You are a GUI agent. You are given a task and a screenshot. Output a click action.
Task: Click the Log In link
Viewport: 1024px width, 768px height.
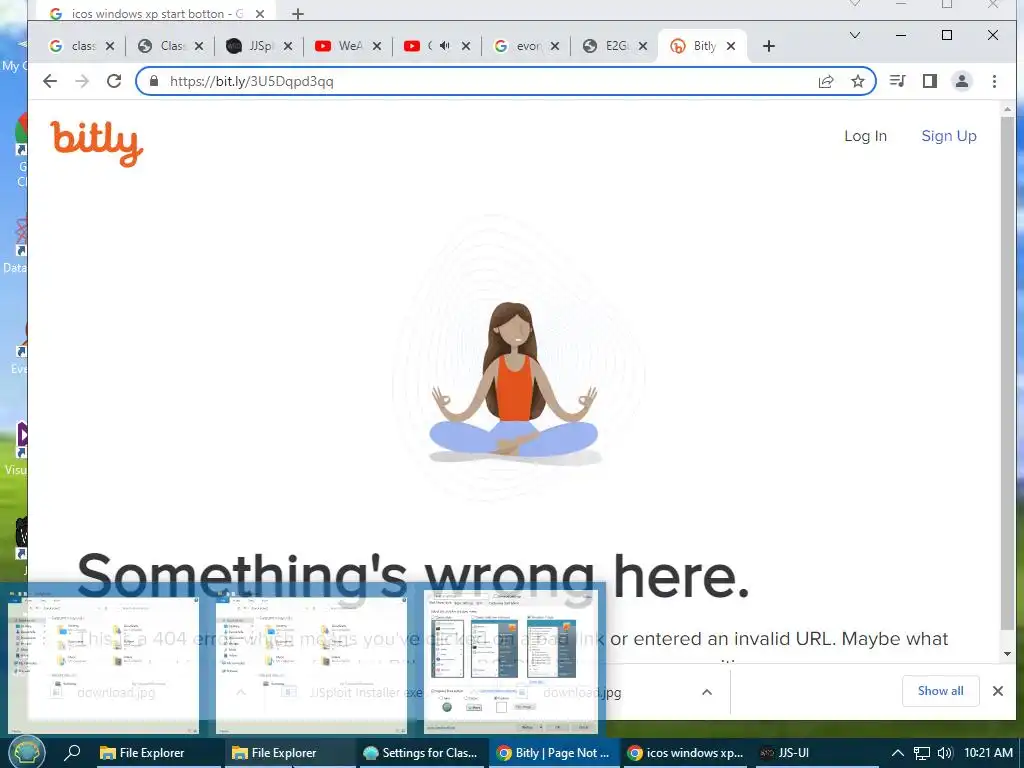(865, 136)
